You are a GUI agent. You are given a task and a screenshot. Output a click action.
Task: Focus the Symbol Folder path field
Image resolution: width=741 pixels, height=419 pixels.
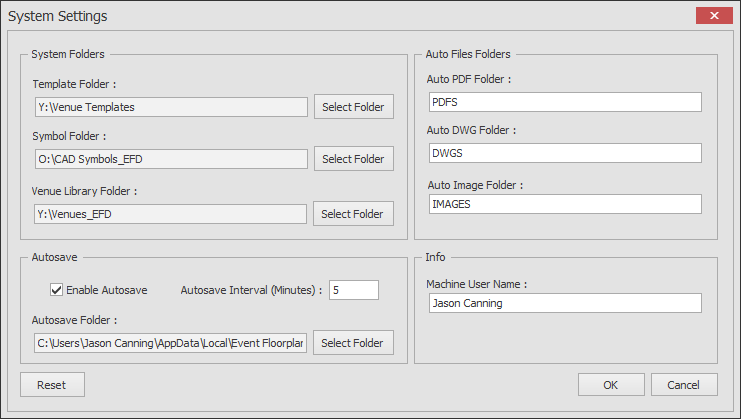tap(171, 159)
